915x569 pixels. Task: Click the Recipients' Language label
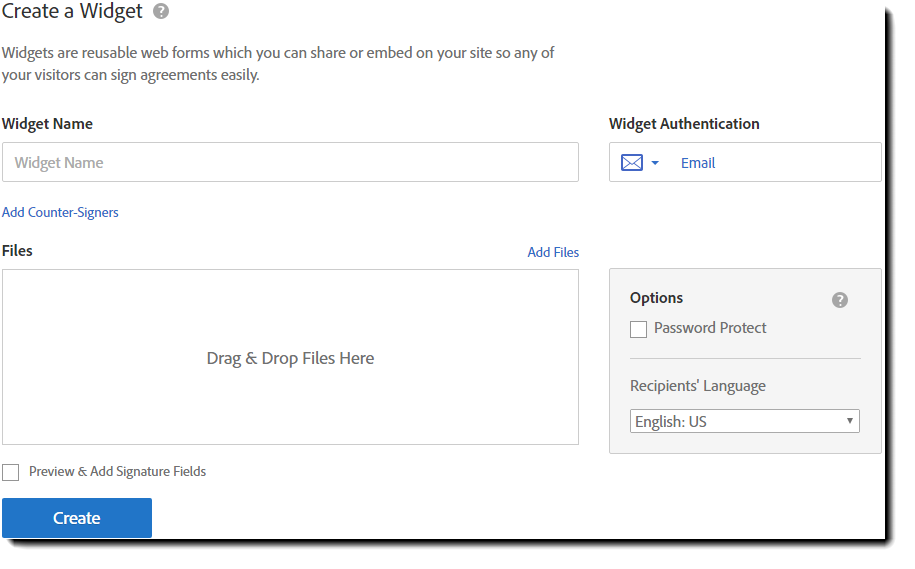tap(697, 386)
